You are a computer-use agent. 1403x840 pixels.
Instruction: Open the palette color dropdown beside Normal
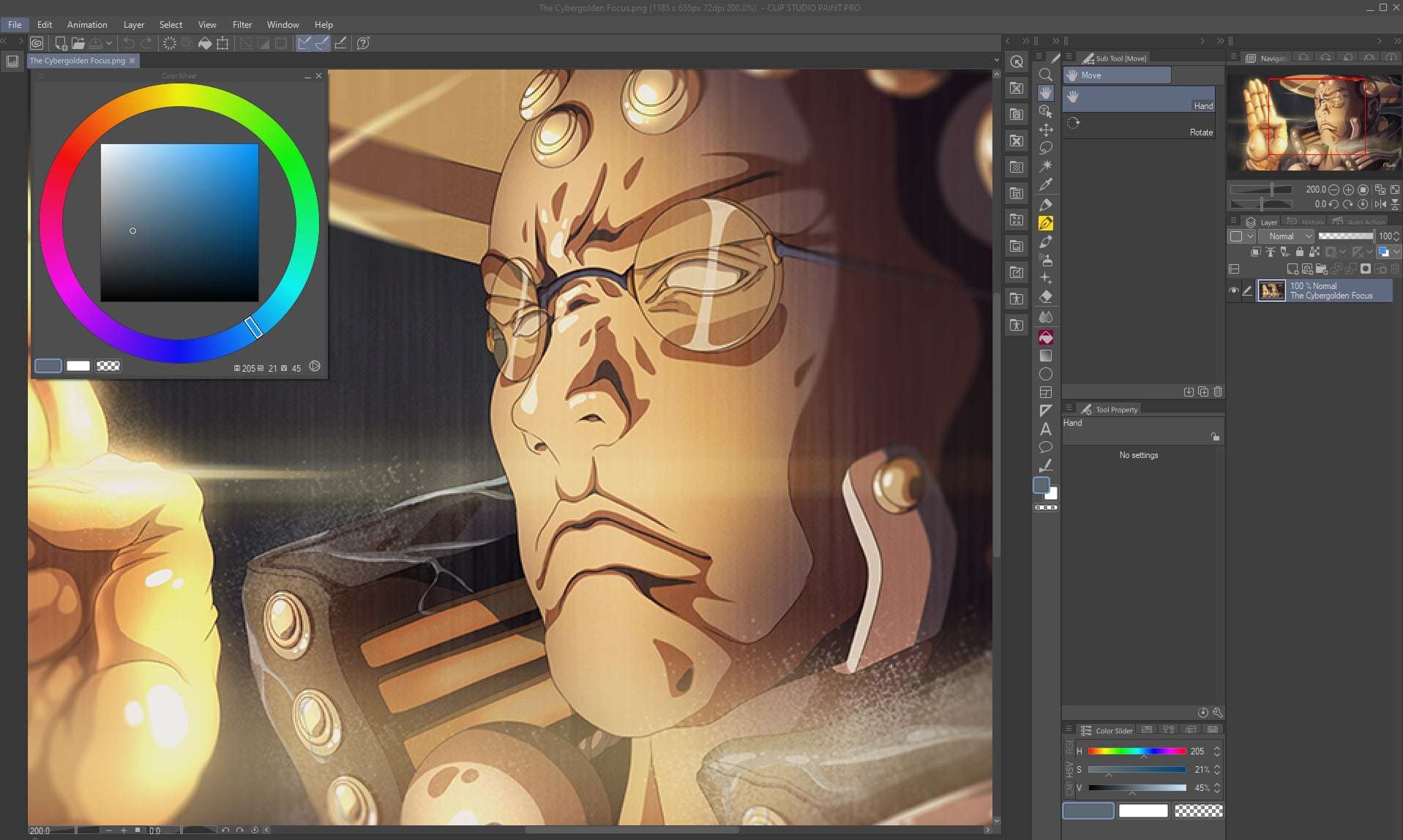click(1242, 236)
